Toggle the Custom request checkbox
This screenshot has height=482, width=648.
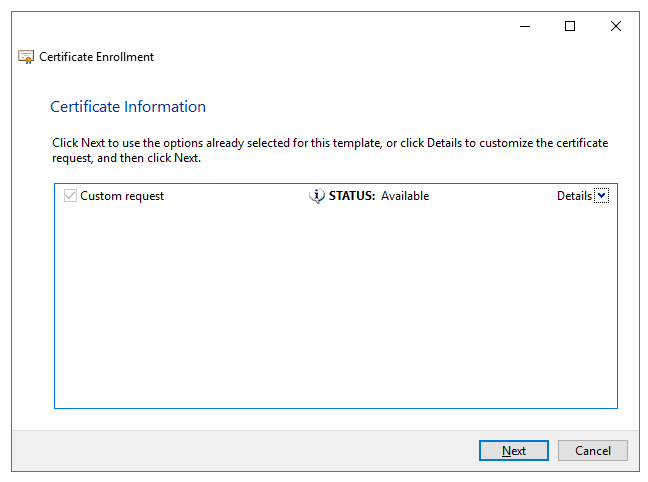[70, 196]
